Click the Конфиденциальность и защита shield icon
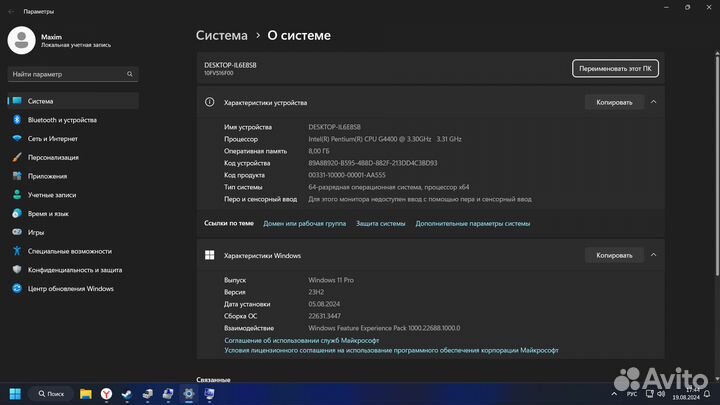 click(17, 270)
